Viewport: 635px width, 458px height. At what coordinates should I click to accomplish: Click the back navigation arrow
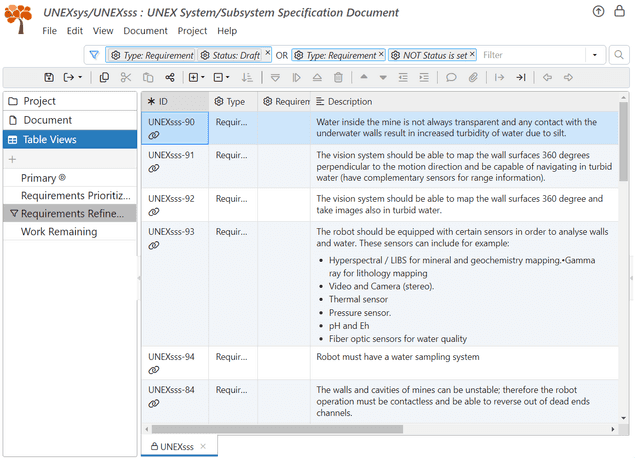pos(547,77)
